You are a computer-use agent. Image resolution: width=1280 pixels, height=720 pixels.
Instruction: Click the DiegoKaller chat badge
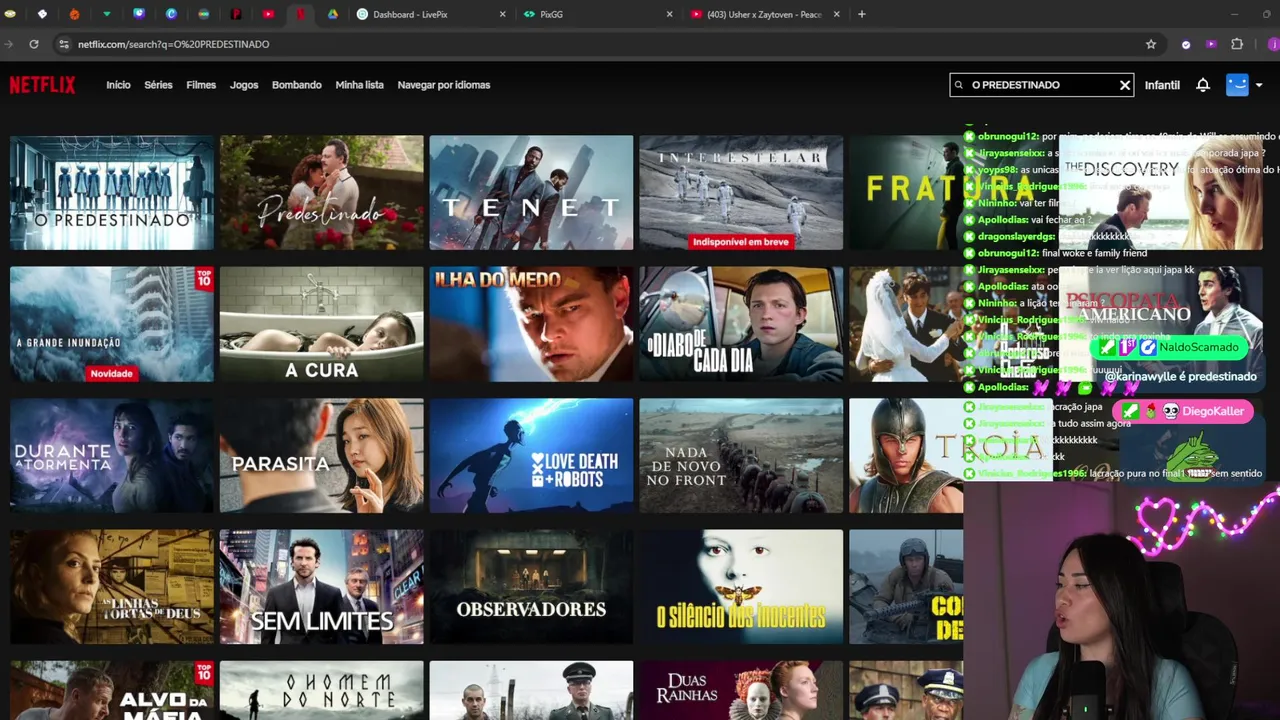pyautogui.click(x=1183, y=411)
